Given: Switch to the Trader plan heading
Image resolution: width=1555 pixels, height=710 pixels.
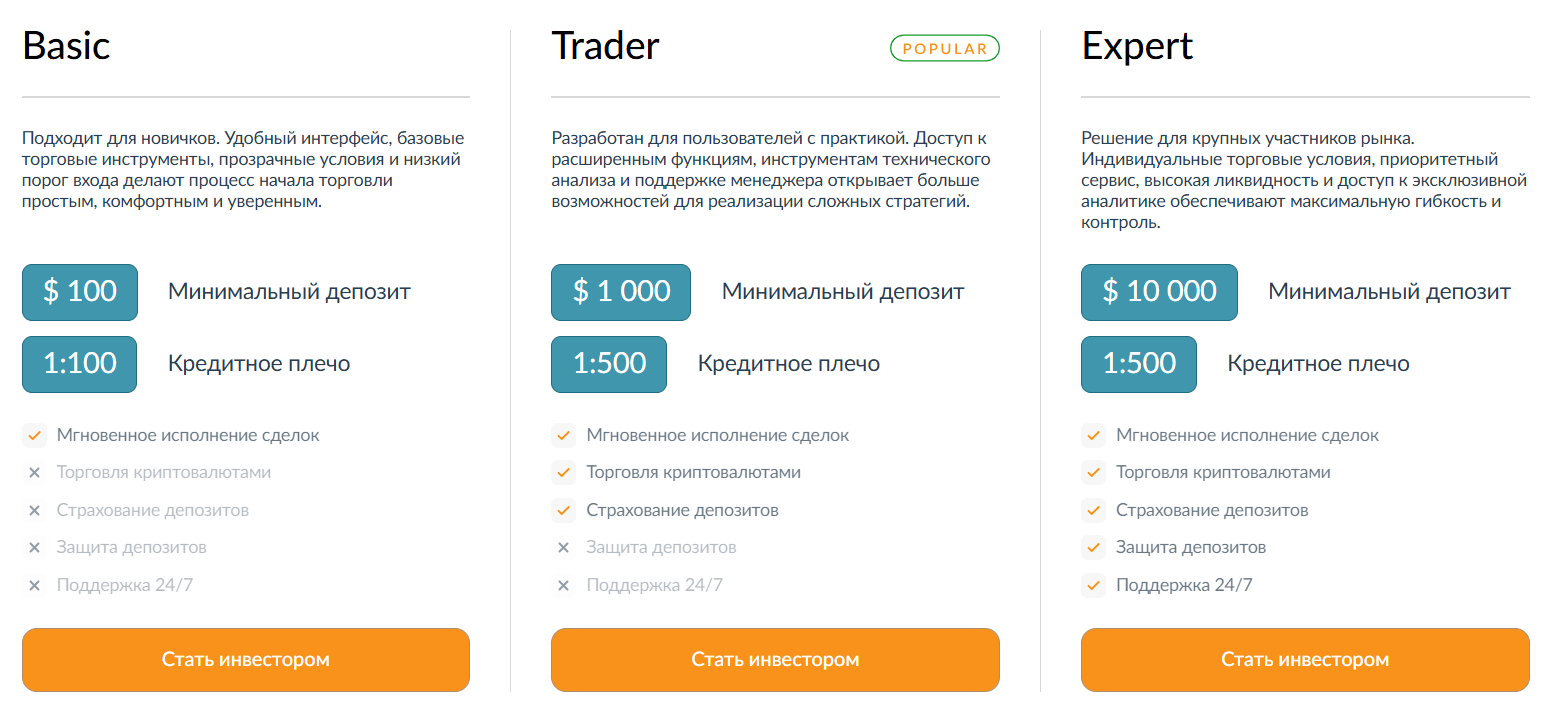Looking at the screenshot, I should tap(605, 46).
